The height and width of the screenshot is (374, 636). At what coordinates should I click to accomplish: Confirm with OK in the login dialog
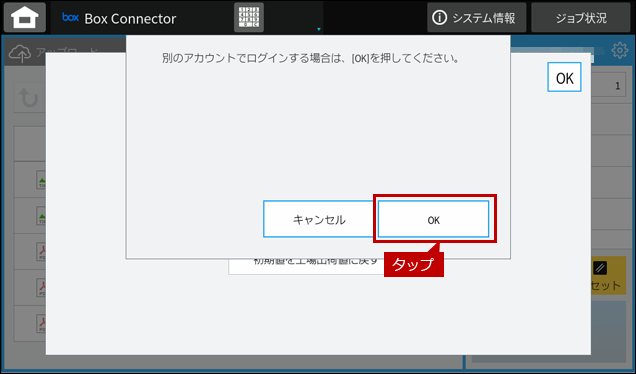[434, 219]
